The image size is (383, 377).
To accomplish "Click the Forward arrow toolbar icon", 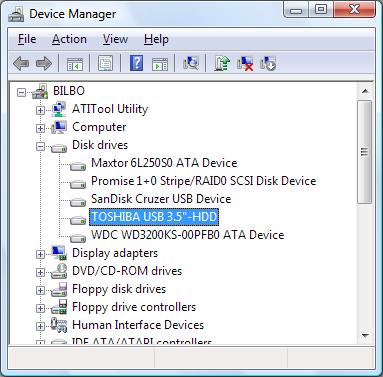I will (x=43, y=63).
